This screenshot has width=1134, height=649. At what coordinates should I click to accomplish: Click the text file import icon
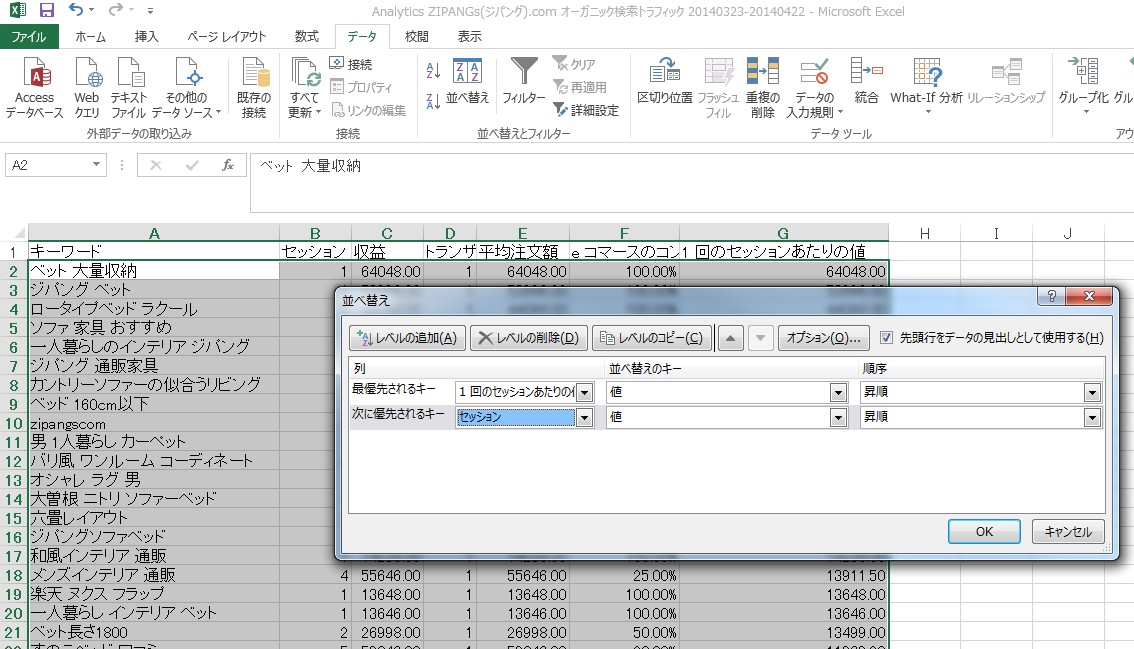click(129, 77)
